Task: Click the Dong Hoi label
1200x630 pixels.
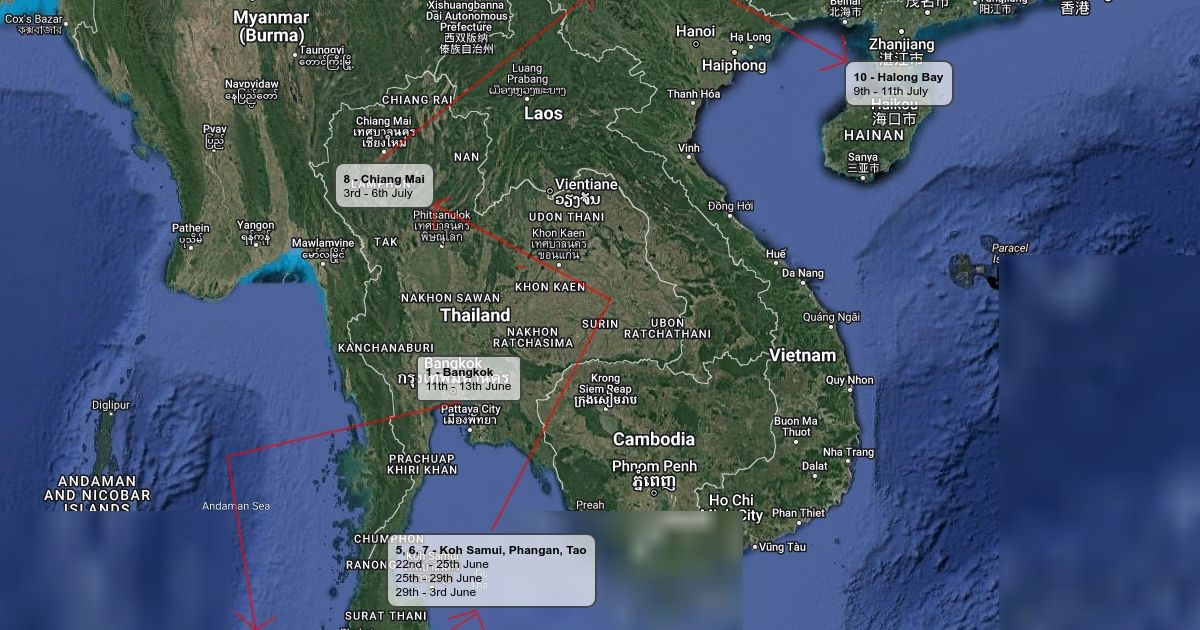Action: pos(730,206)
